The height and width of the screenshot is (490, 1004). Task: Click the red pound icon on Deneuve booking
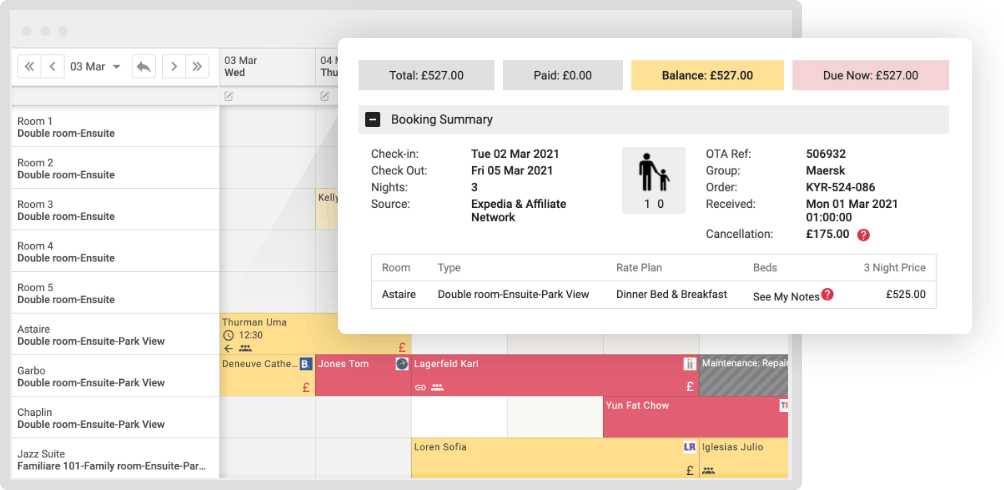[x=305, y=387]
